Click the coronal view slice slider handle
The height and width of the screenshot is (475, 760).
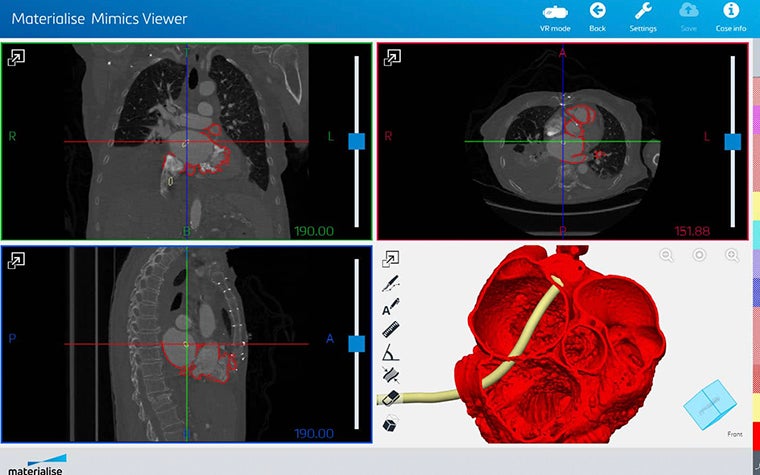(x=356, y=142)
